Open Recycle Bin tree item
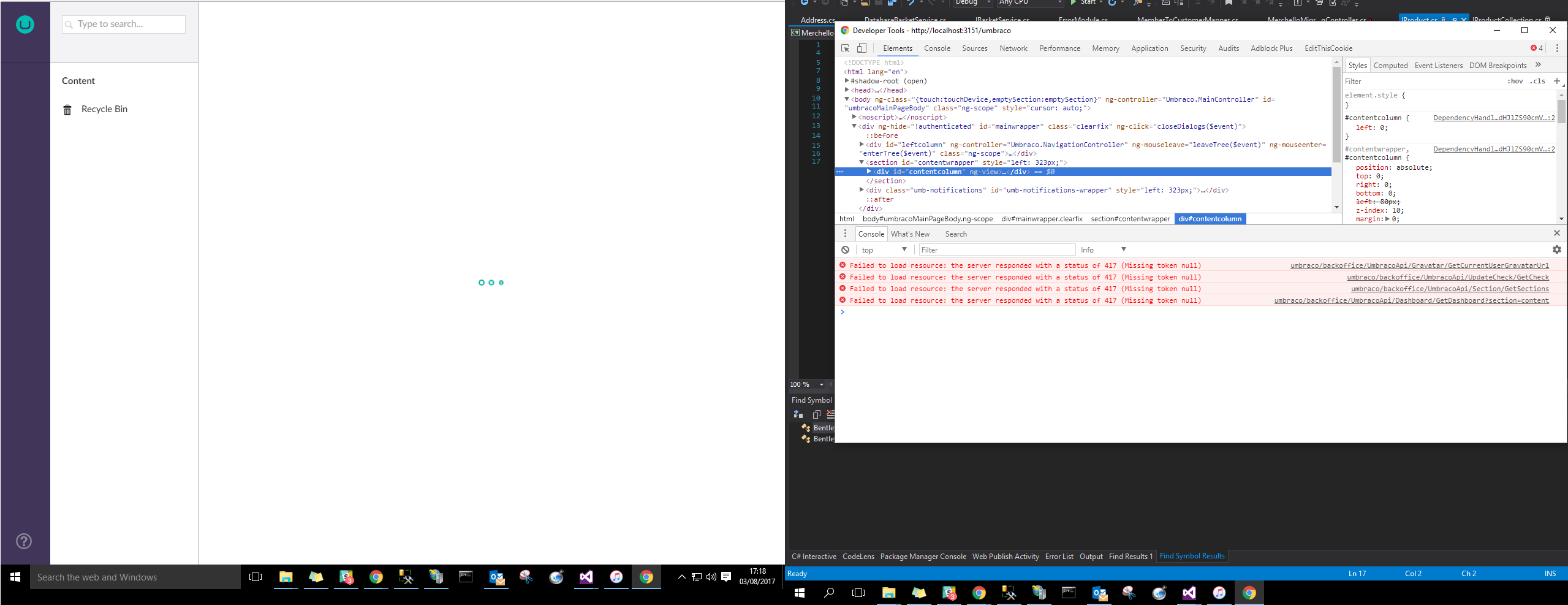Viewport: 1568px width, 605px height. pos(104,109)
